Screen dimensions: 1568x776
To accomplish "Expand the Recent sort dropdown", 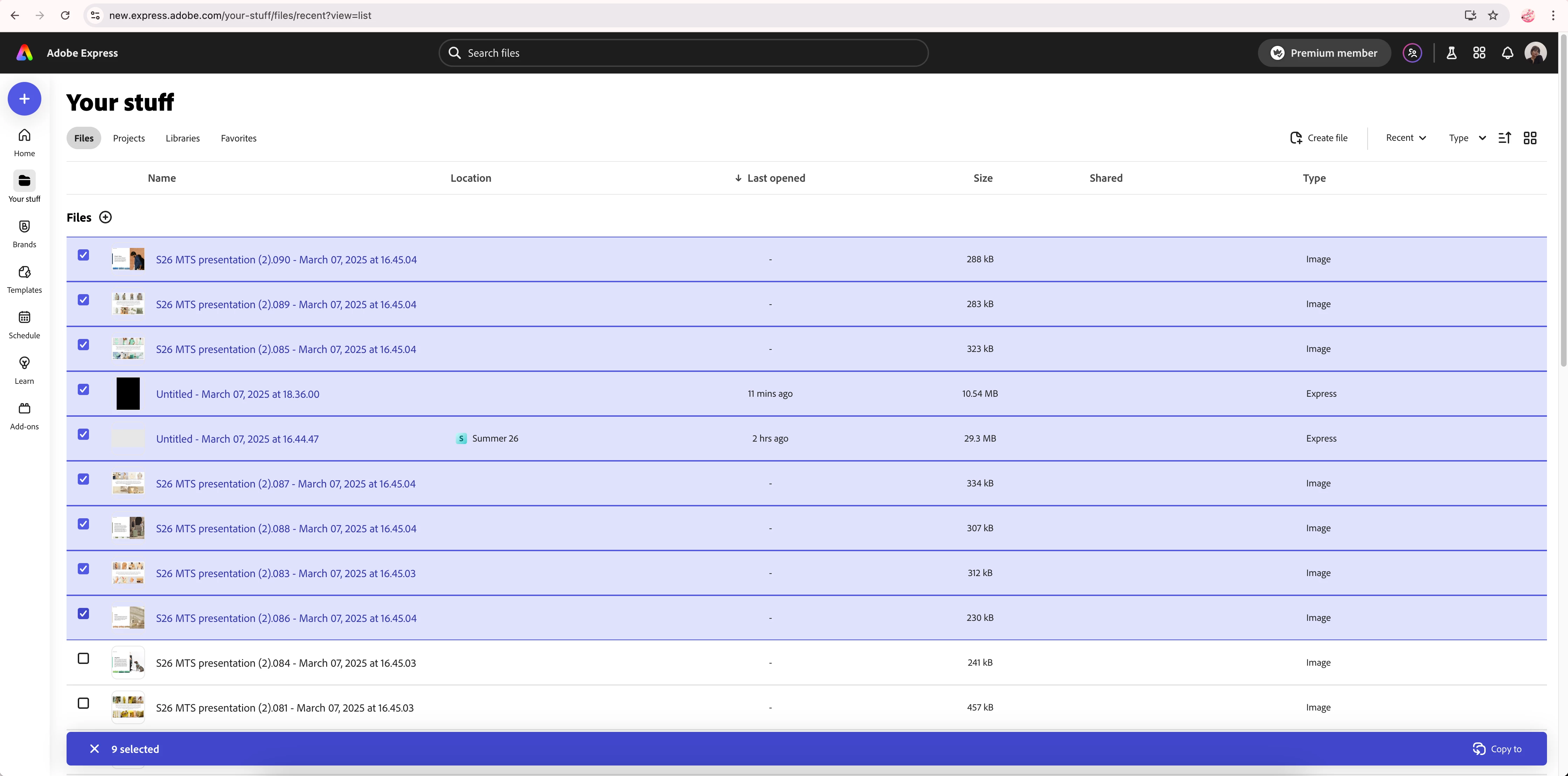I will (1405, 138).
